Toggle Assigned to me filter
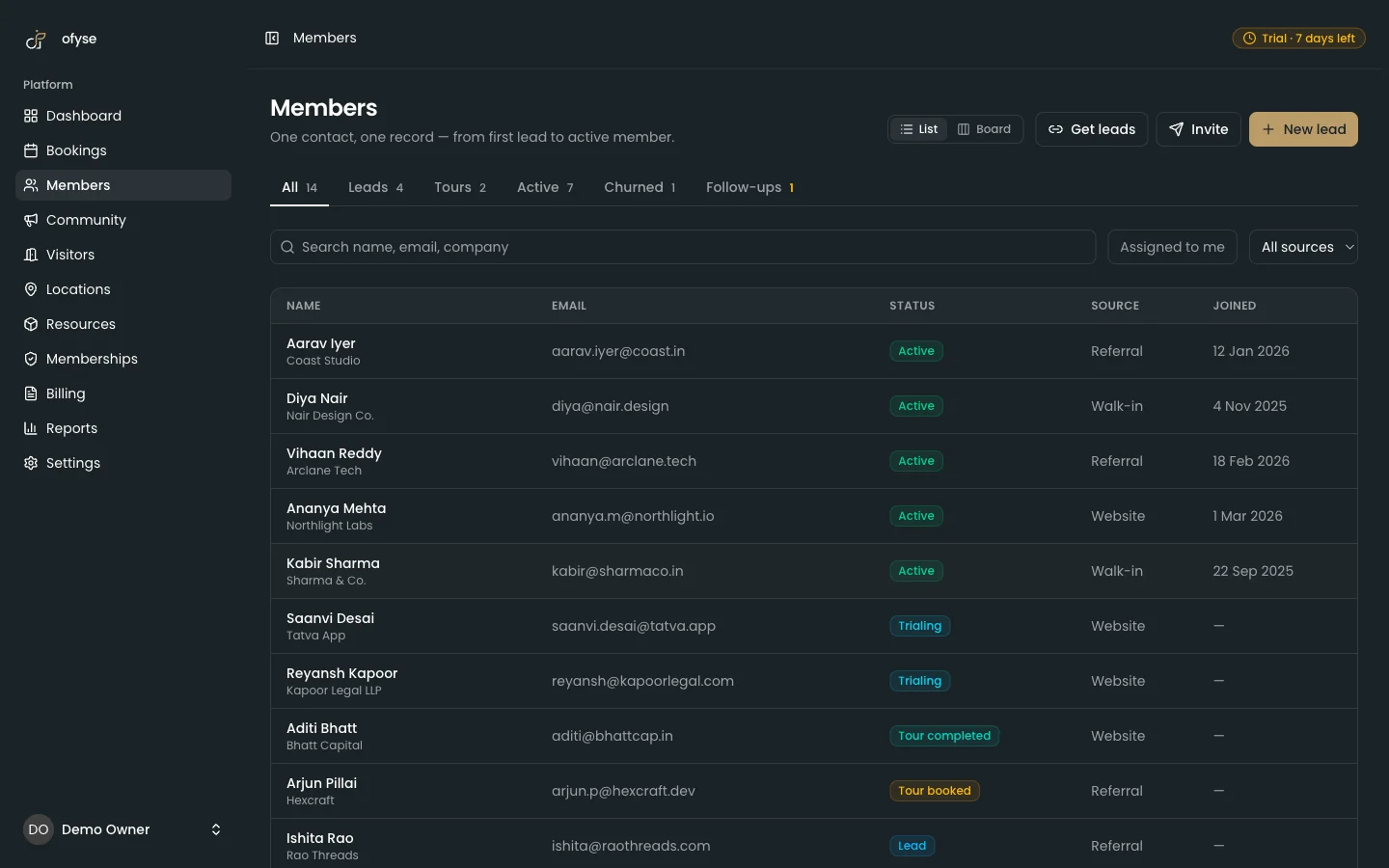 point(1172,247)
